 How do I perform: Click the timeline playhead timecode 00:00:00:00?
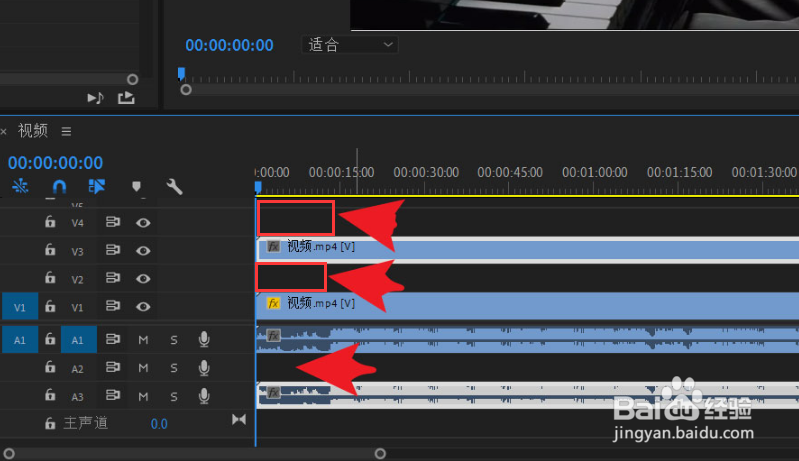(56, 163)
